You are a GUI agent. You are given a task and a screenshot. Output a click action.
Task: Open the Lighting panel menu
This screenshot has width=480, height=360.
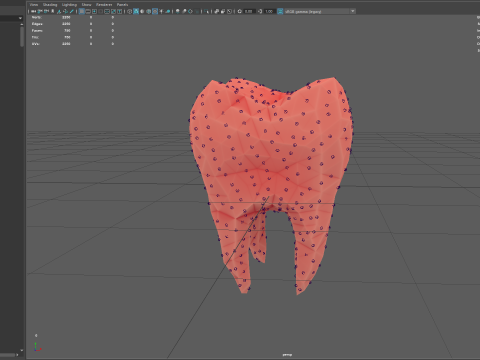pos(69,4)
